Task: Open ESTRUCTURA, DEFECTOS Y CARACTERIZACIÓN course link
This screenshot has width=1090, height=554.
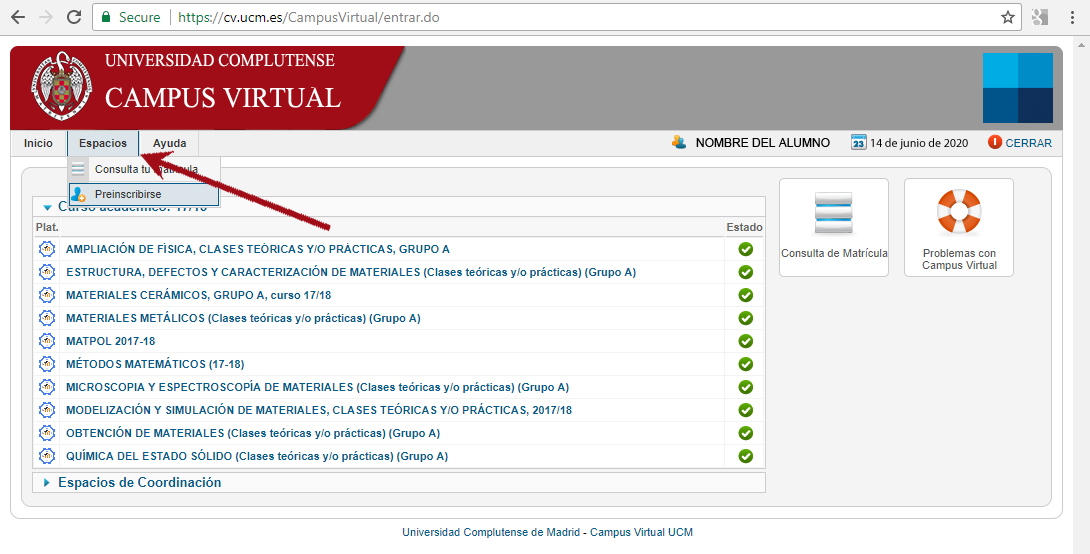Action: [351, 272]
